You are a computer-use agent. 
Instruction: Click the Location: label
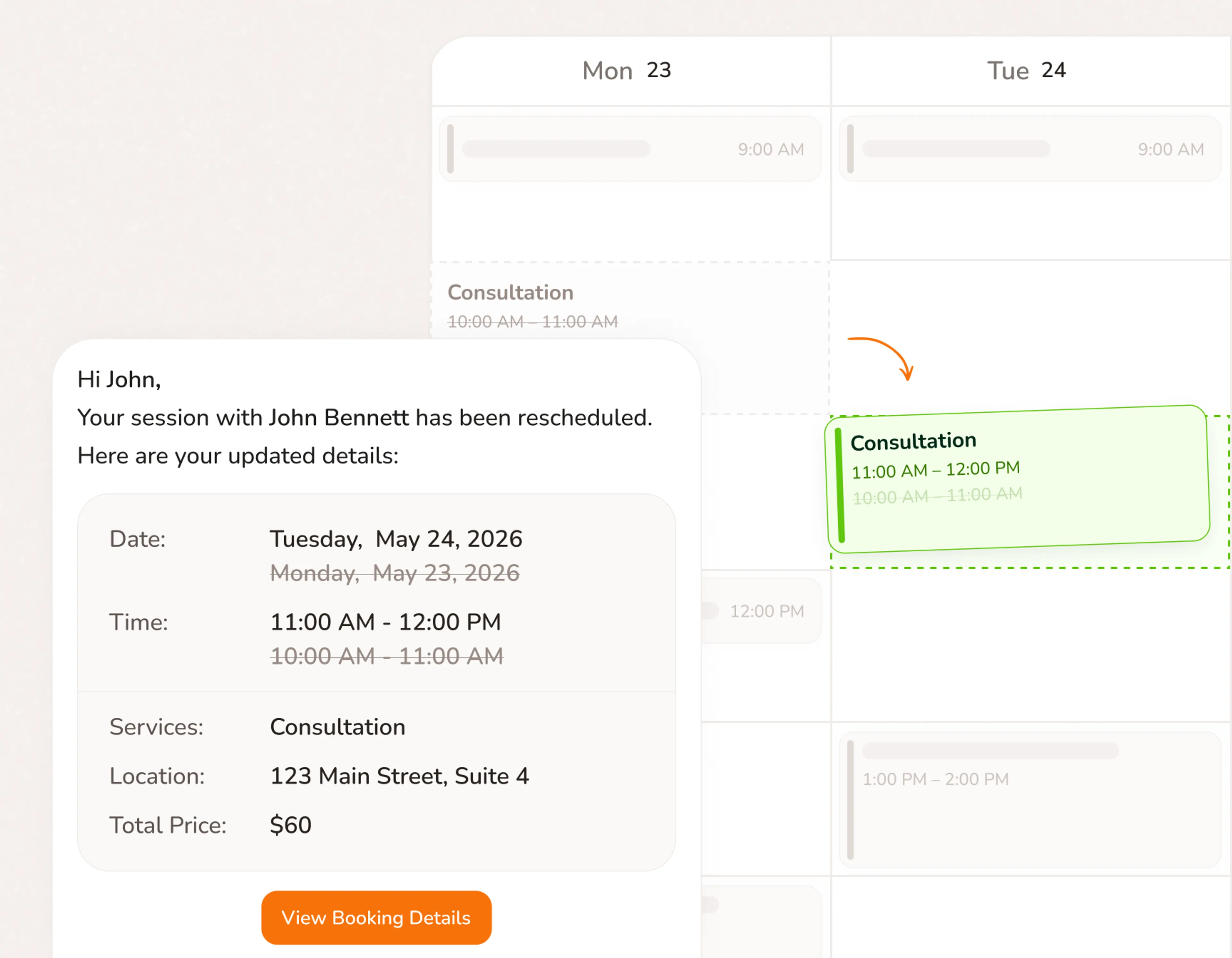(157, 776)
